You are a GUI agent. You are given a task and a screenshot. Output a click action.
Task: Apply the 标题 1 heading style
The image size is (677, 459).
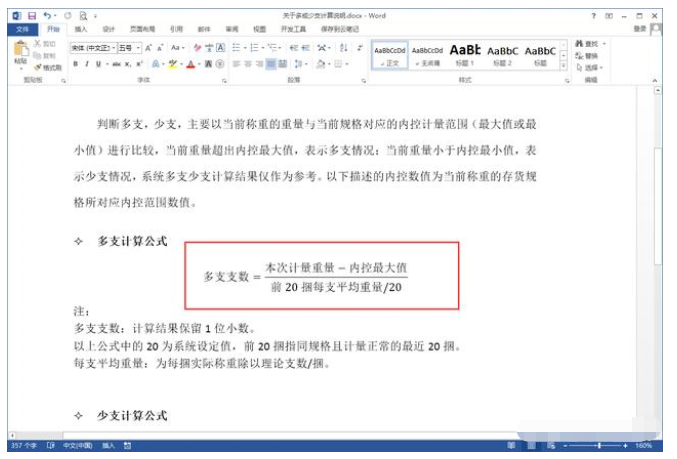coord(465,54)
